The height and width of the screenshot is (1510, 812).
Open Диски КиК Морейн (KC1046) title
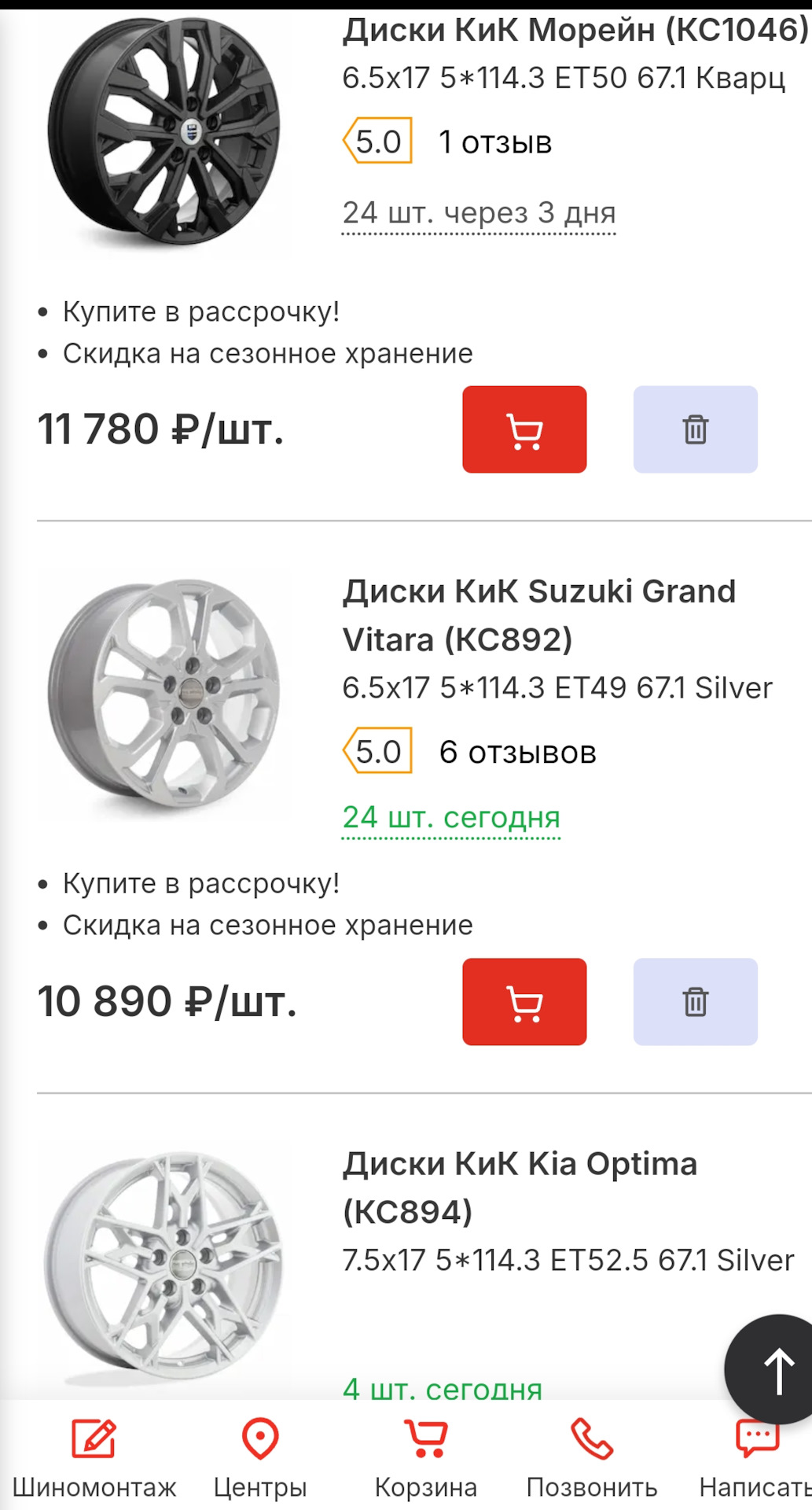coord(575,31)
